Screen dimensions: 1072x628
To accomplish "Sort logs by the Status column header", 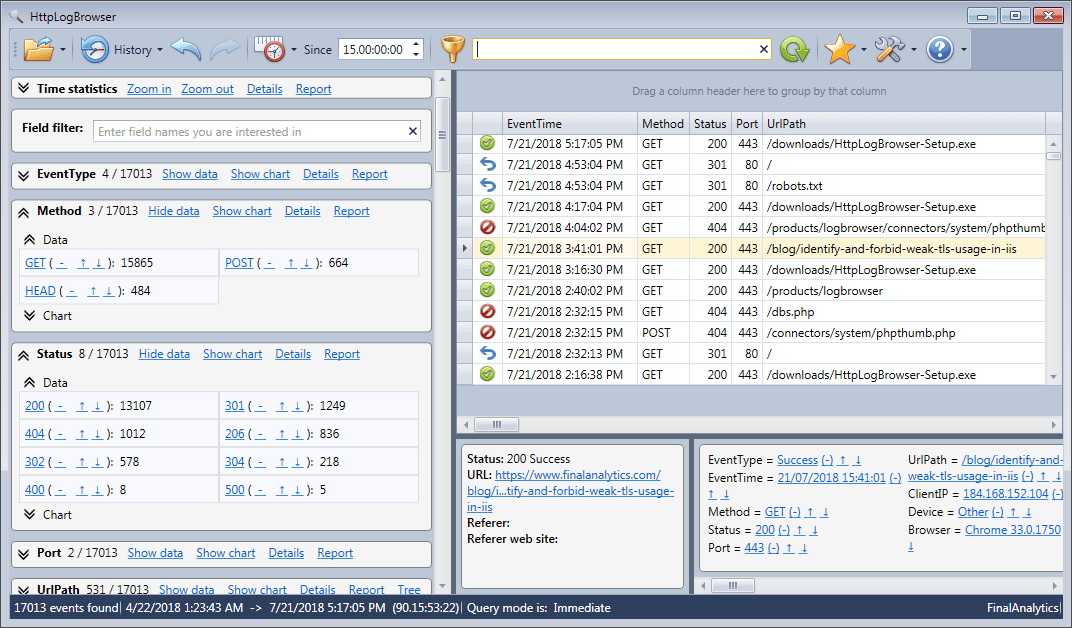I will pos(710,123).
